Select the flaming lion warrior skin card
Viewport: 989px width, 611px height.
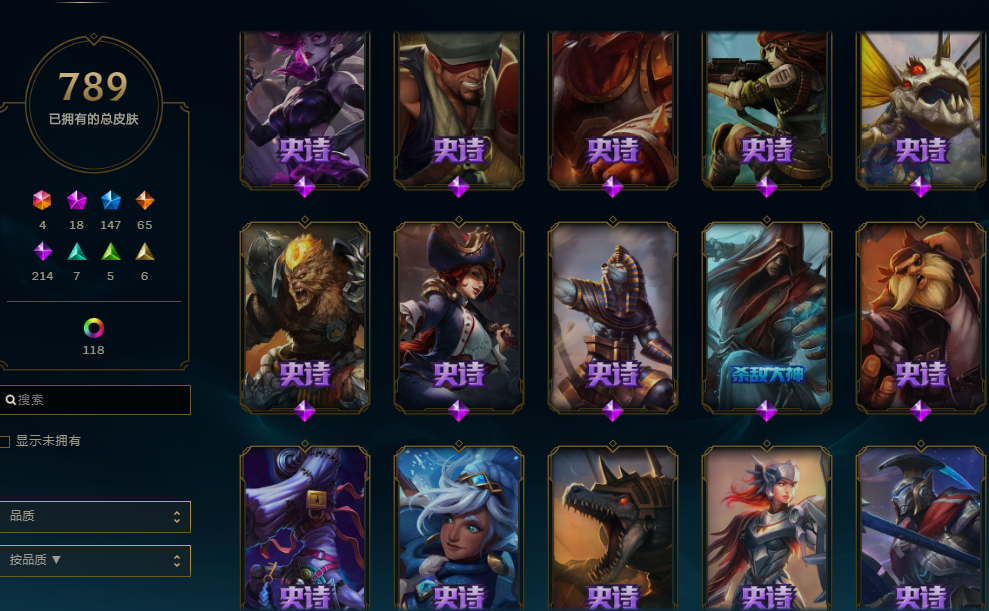click(x=305, y=318)
